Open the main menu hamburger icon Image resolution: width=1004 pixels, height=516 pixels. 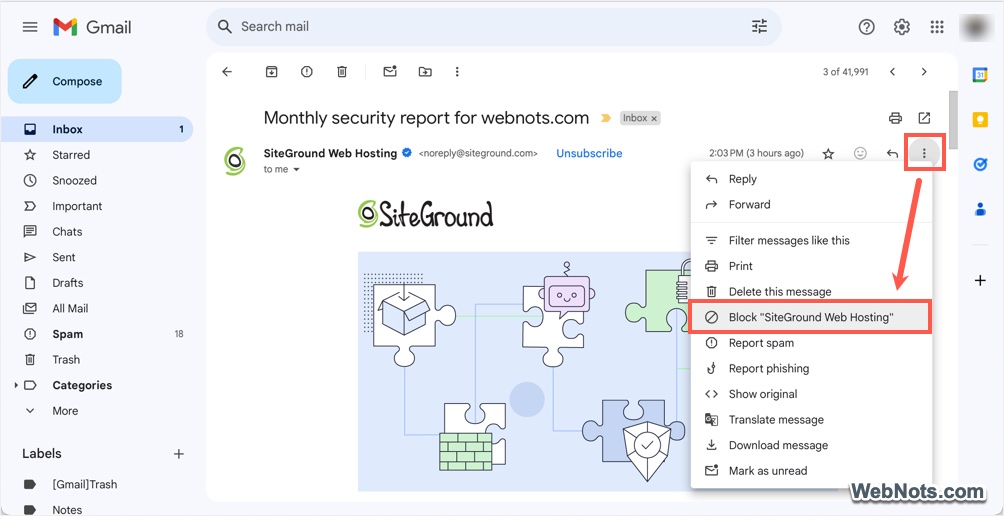(30, 27)
